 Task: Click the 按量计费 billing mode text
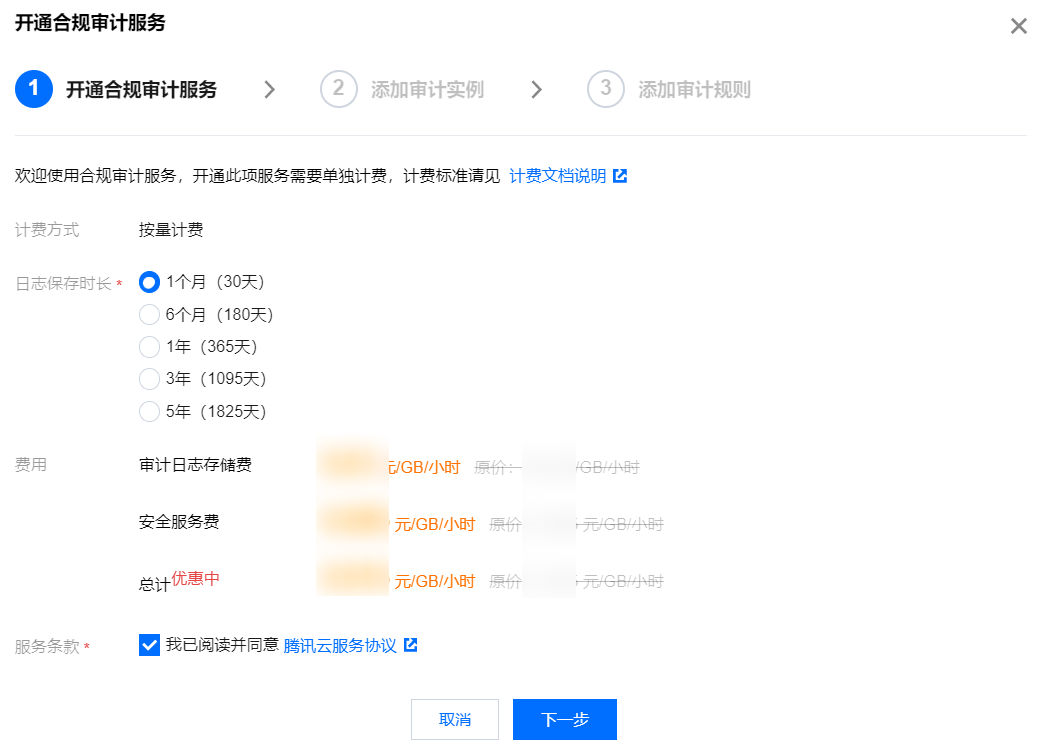point(171,230)
